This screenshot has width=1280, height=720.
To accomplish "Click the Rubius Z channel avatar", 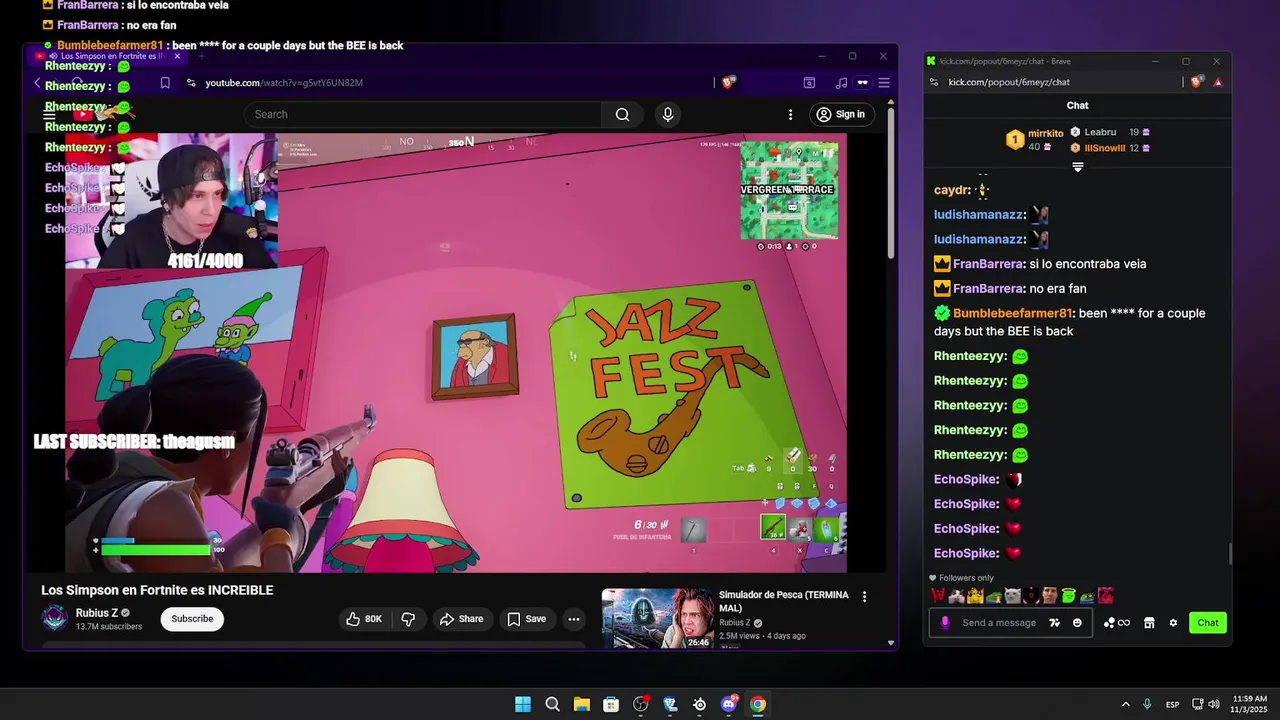I will 55,619.
